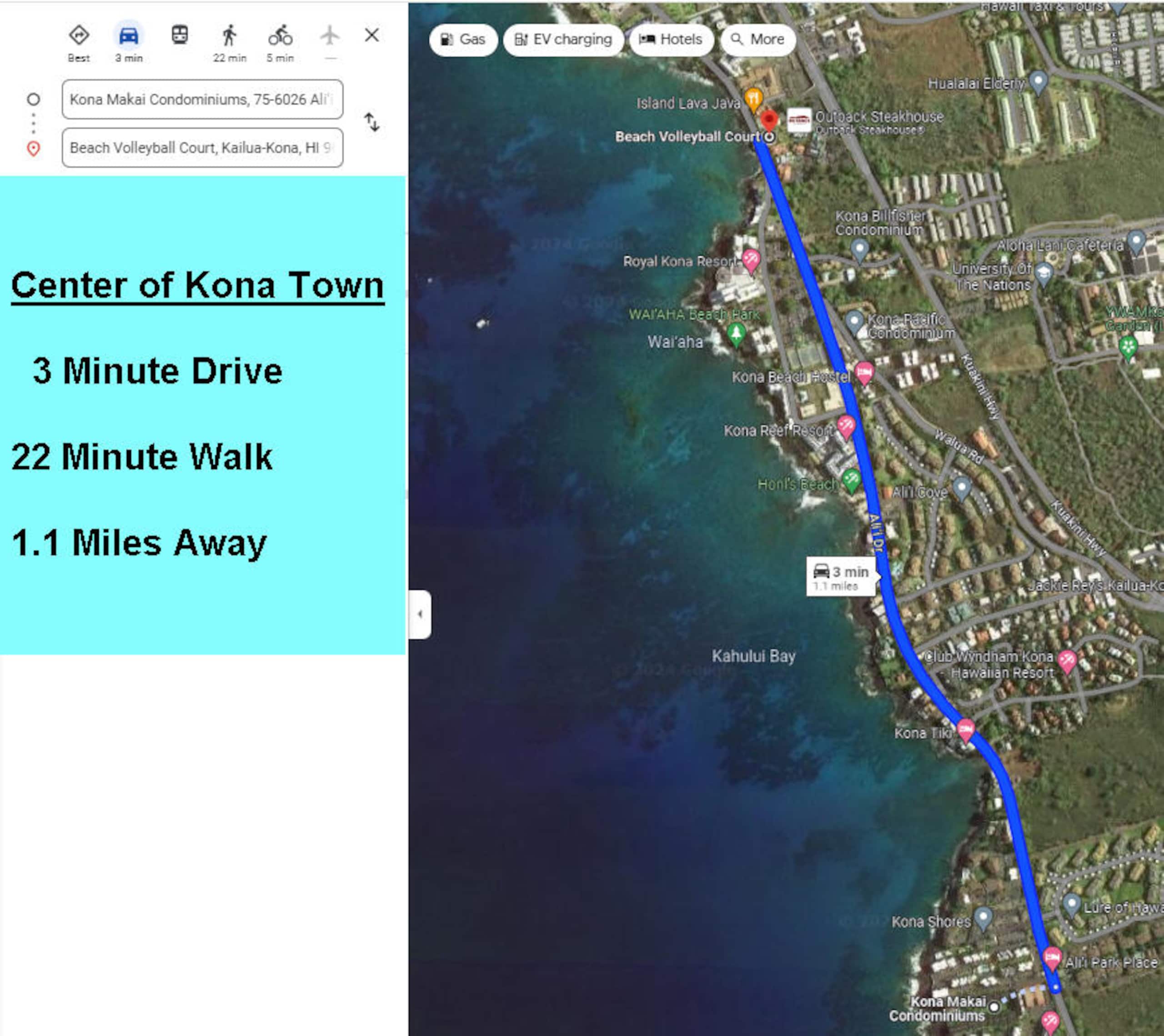
Task: Close the directions panel X button
Action: click(372, 35)
